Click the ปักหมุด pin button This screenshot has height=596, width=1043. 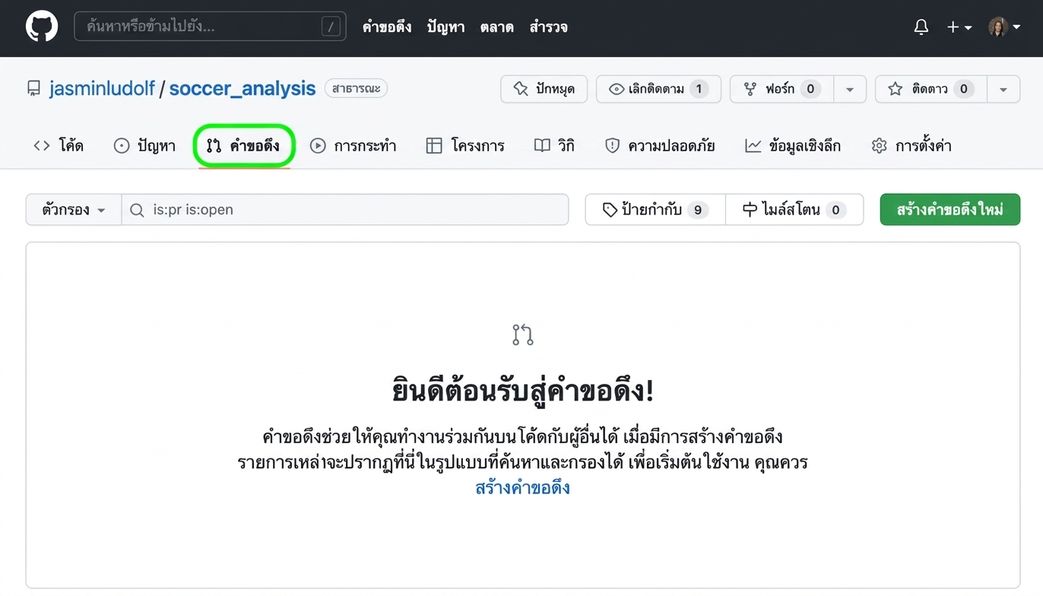544,89
